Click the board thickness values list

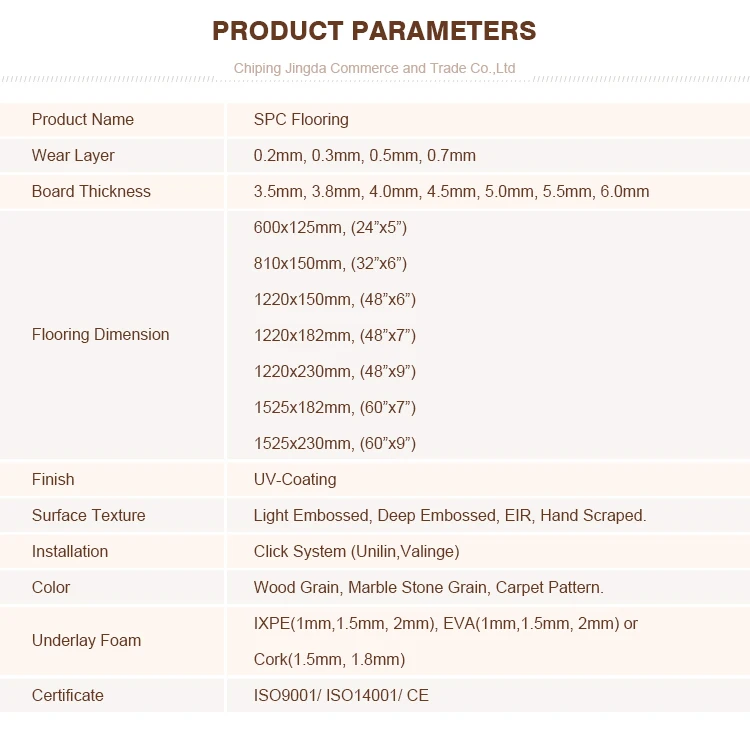pos(451,191)
